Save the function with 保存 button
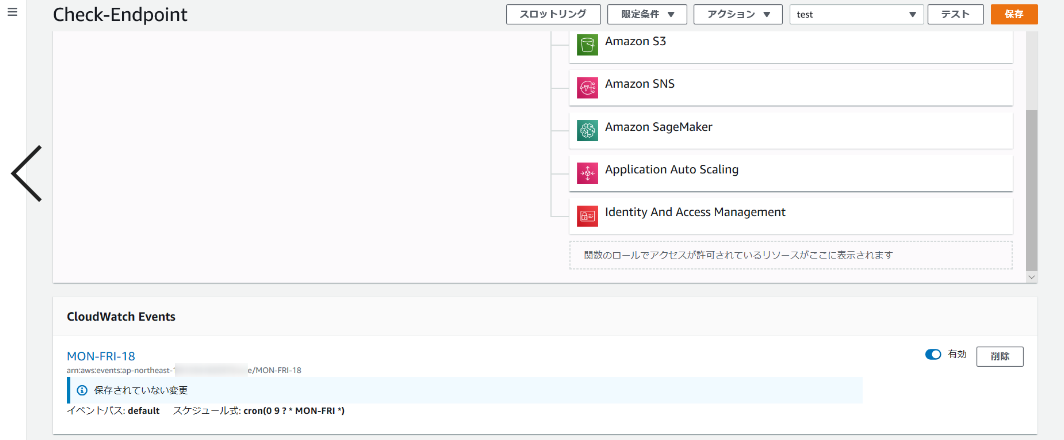This screenshot has width=1064, height=440. 1013,15
